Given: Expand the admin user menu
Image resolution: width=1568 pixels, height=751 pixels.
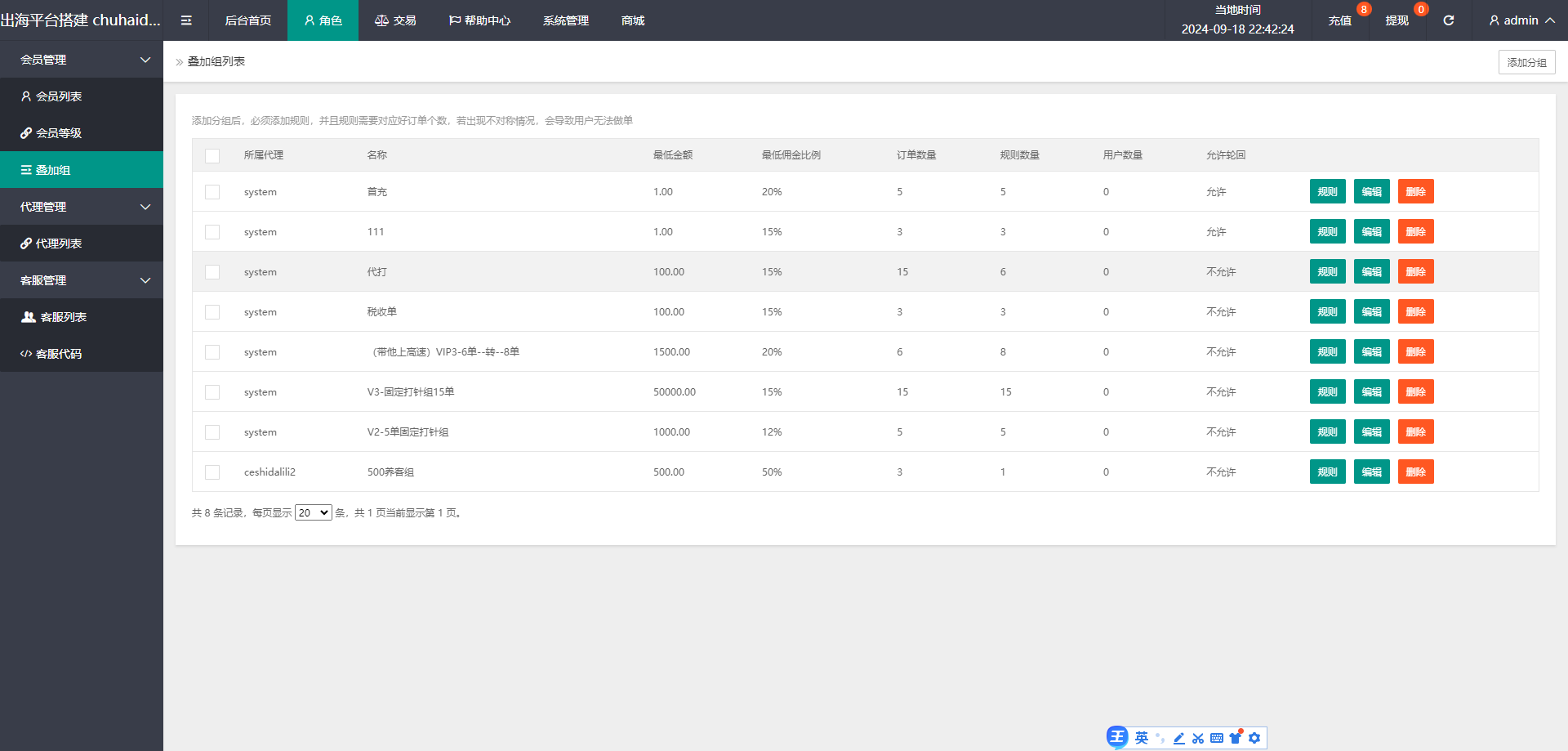Looking at the screenshot, I should (1521, 20).
